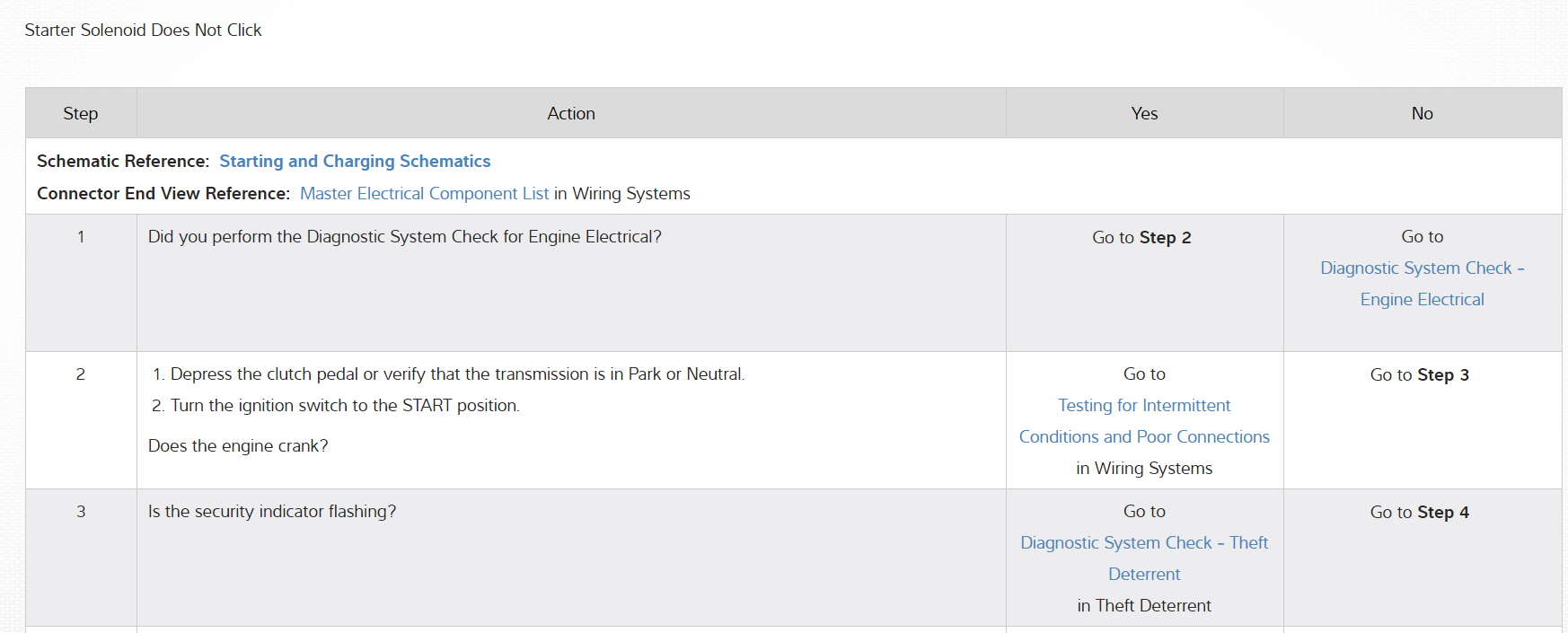Click "Is the security indicator flashing?" text
This screenshot has height=633, width=1568.
tap(272, 512)
